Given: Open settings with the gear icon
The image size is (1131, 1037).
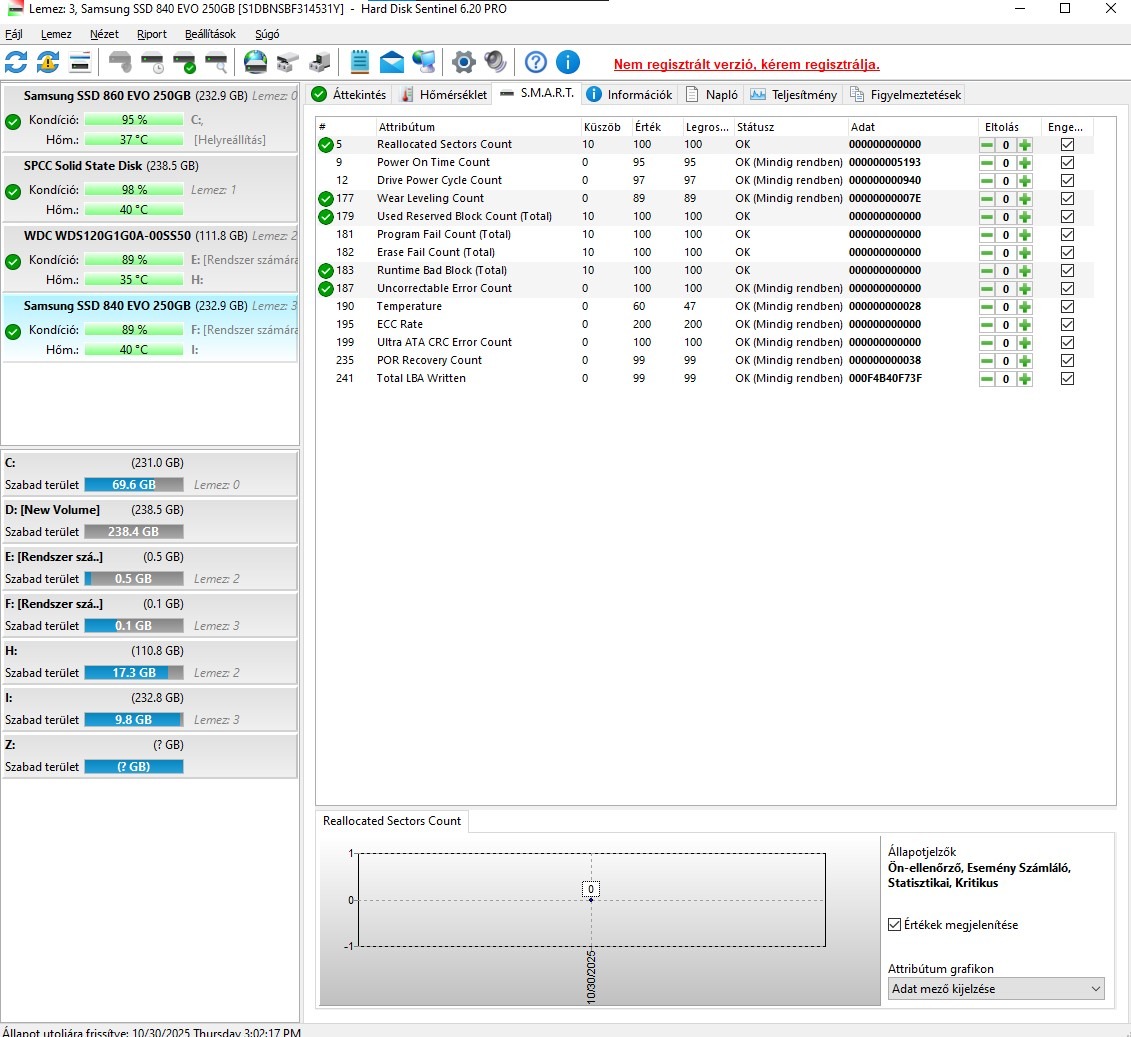Looking at the screenshot, I should point(463,62).
